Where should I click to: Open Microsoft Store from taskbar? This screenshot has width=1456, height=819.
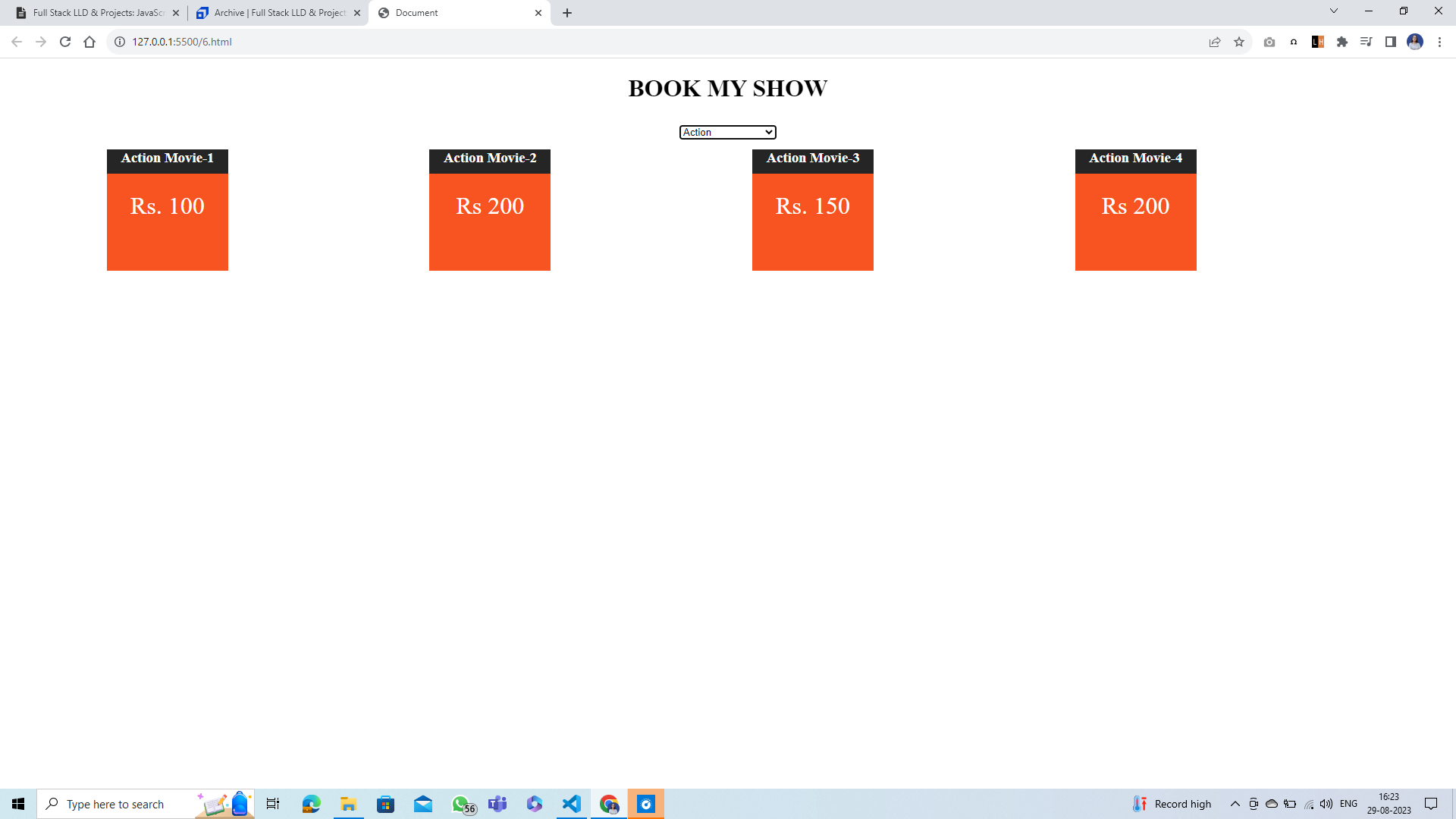(385, 804)
